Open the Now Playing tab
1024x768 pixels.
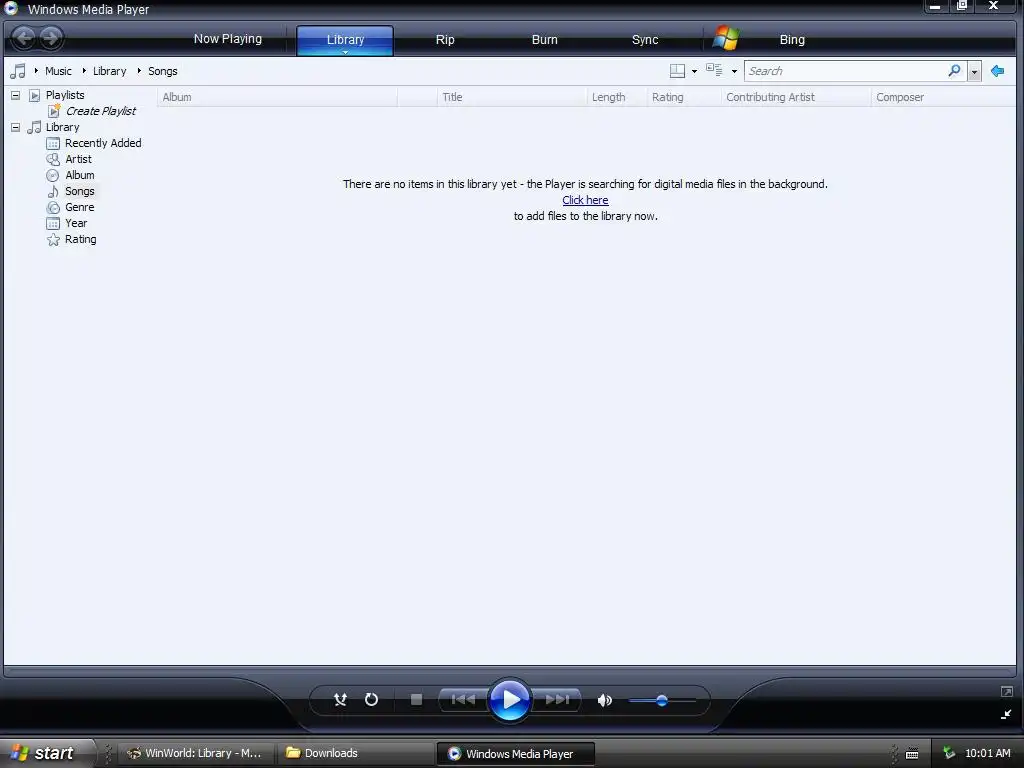point(227,39)
